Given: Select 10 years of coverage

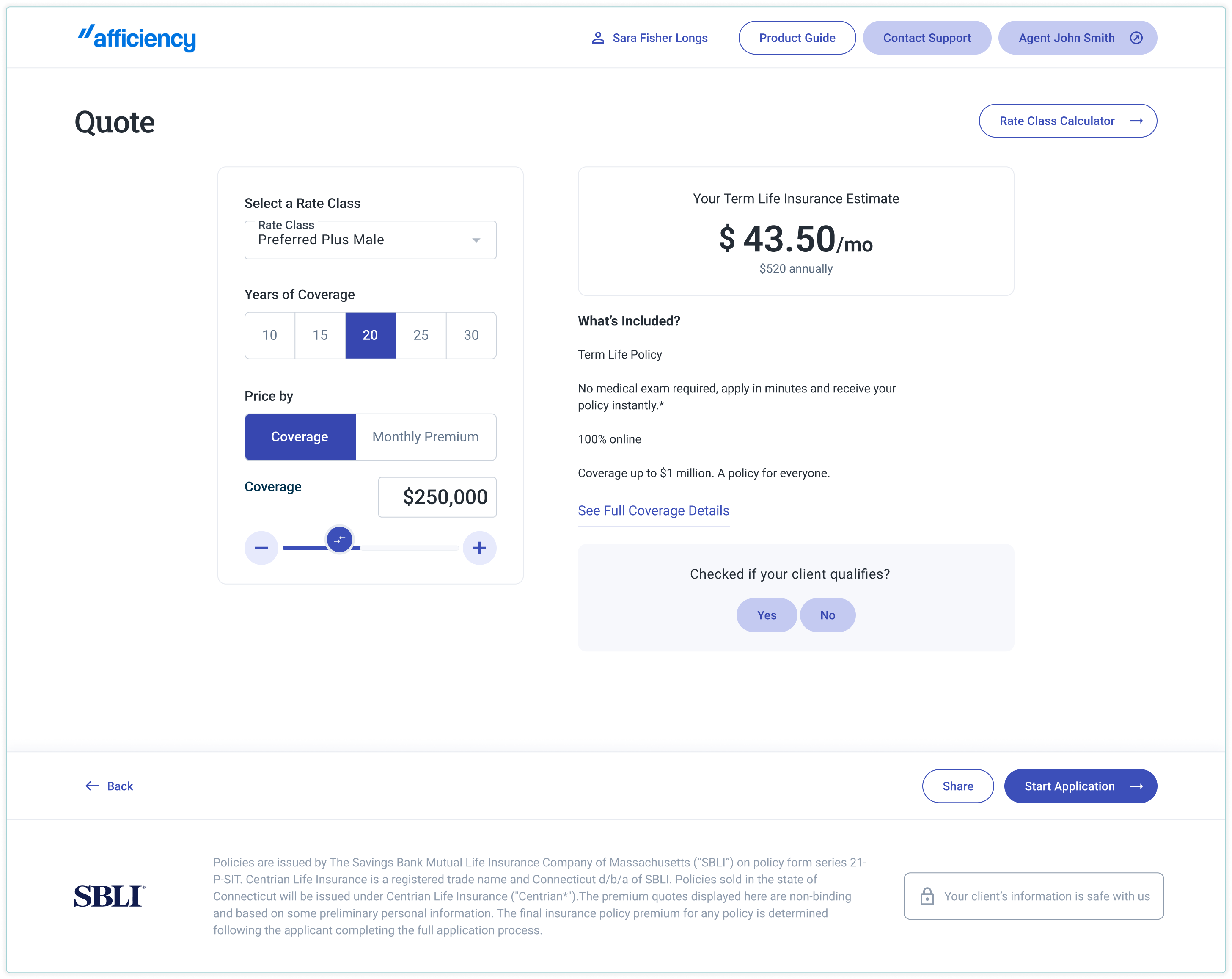Looking at the screenshot, I should tap(270, 335).
